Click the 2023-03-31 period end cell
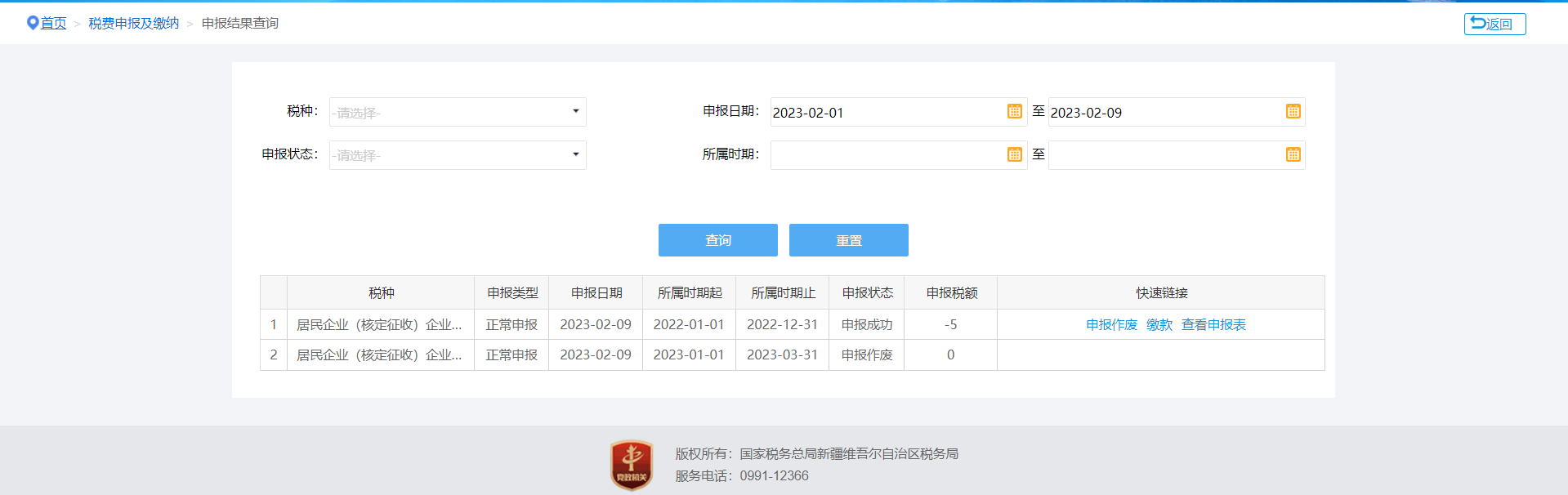 click(x=783, y=355)
